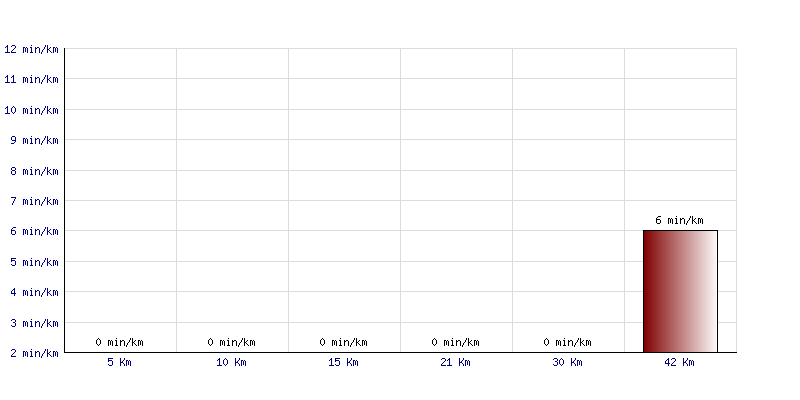Image resolution: width=800 pixels, height=400 pixels.
Task: Click the 9 min/km y-axis label
Action: pos(34,140)
